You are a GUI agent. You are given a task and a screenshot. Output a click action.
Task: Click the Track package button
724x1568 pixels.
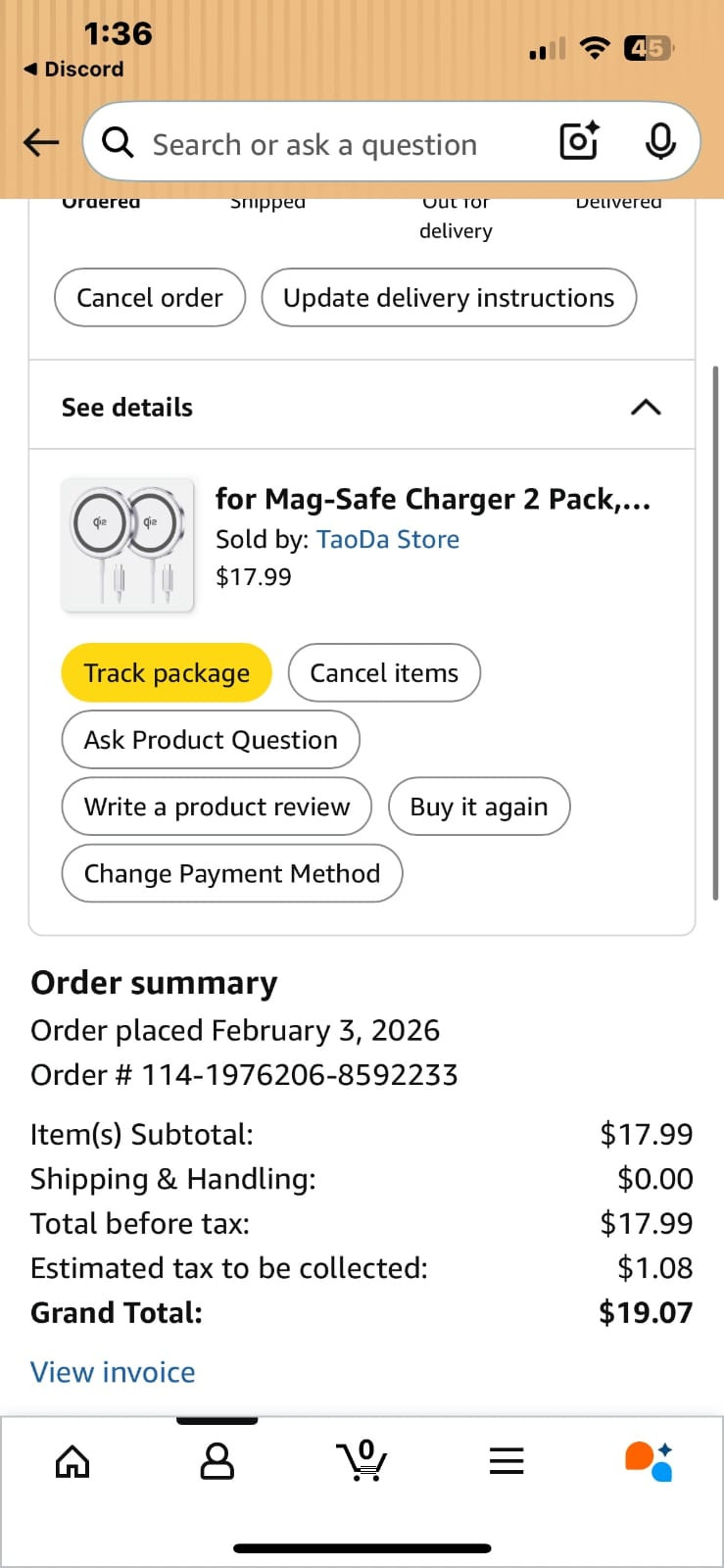(167, 673)
